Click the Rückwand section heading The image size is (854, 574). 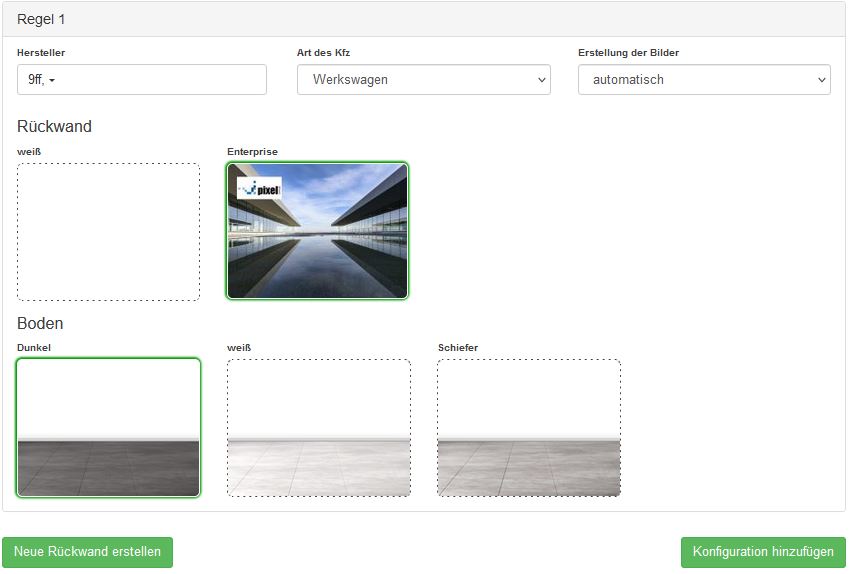click(x=54, y=126)
